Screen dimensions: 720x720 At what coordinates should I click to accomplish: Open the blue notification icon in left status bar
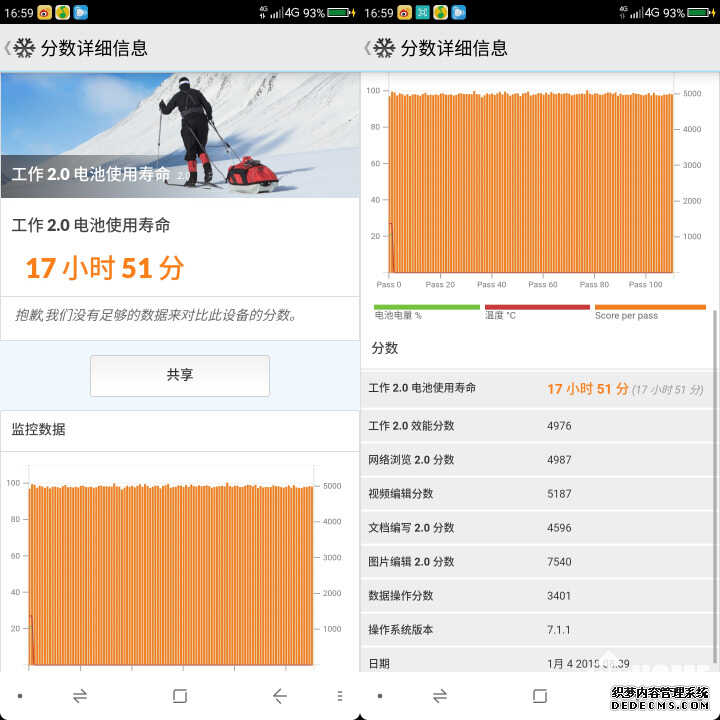[80, 12]
